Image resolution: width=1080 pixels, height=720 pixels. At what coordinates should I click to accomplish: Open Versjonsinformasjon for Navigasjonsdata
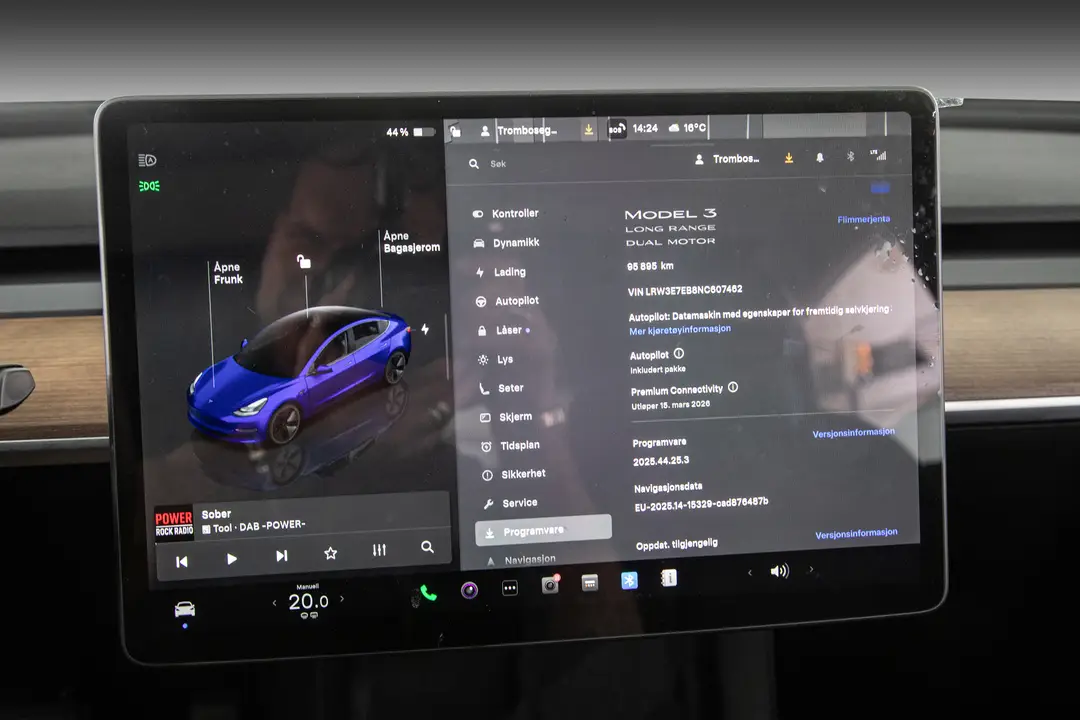coord(856,534)
